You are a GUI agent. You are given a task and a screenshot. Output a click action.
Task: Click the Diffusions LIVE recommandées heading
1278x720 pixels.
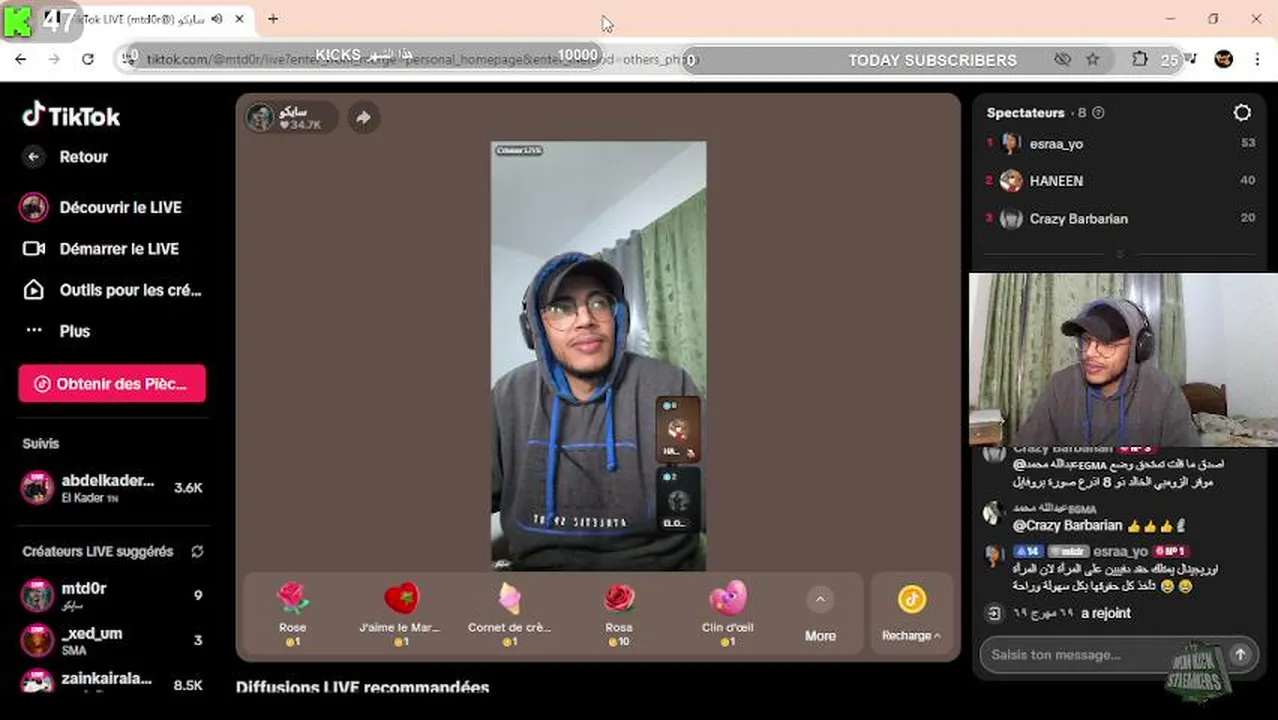[x=362, y=688]
